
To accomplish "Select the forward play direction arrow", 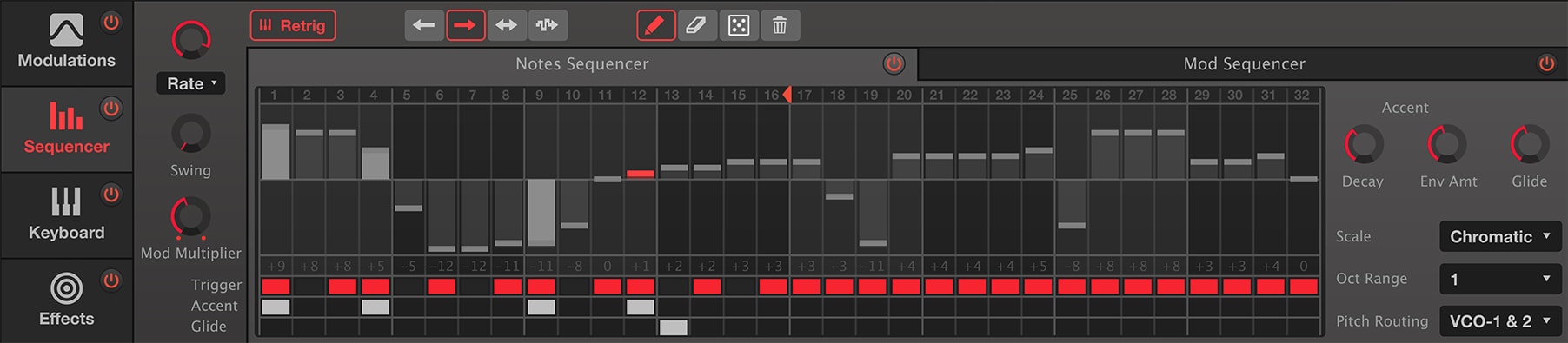I will [465, 25].
